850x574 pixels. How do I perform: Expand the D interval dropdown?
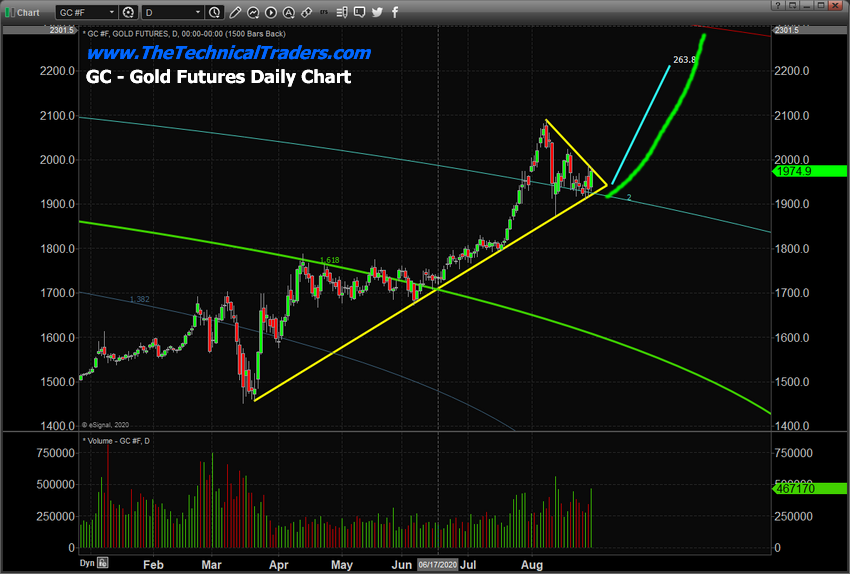[197, 12]
